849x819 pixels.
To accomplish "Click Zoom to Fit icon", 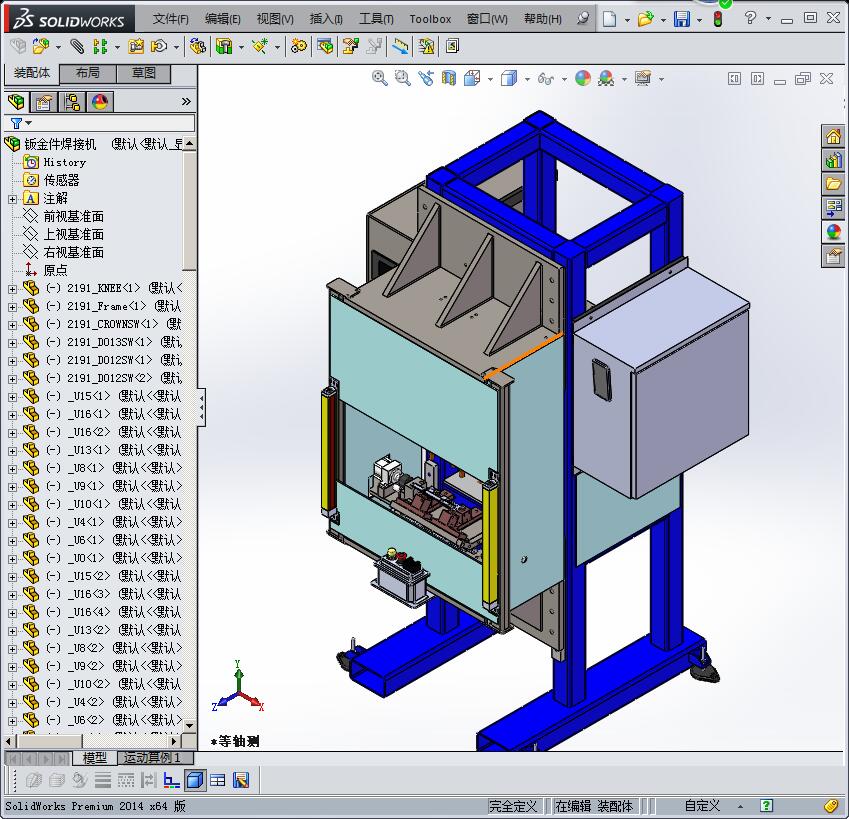I will [x=380, y=78].
